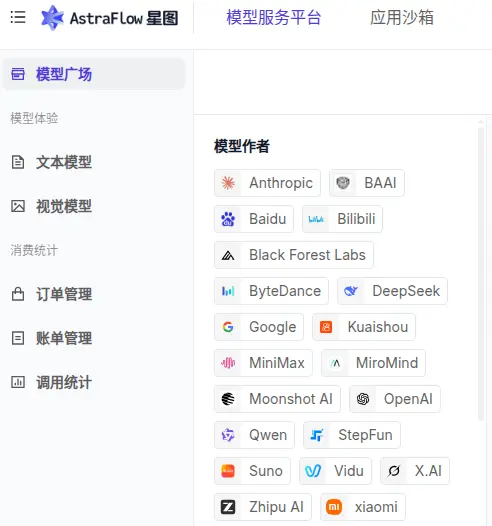Click the X.AI slash logo
This screenshot has width=492, height=526.
coord(394,471)
